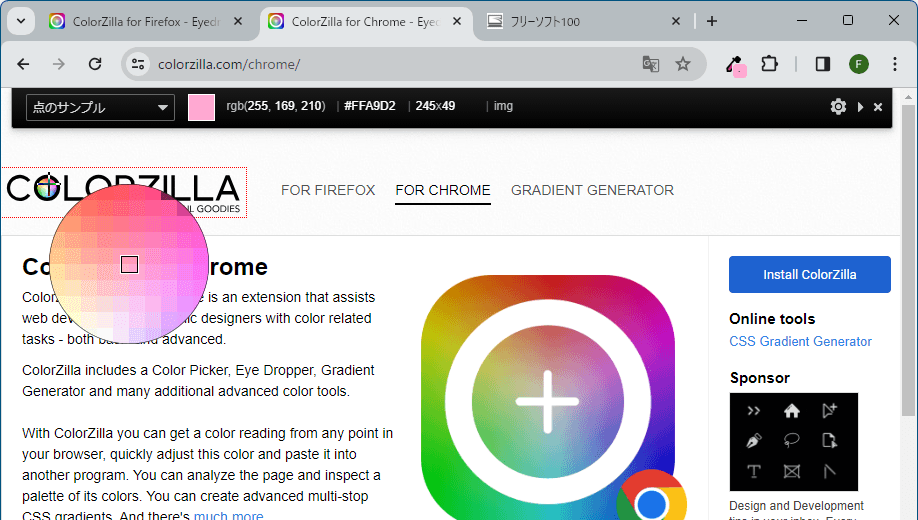The width and height of the screenshot is (918, 520).
Task: Toggle the browser side panel
Action: (x=823, y=64)
